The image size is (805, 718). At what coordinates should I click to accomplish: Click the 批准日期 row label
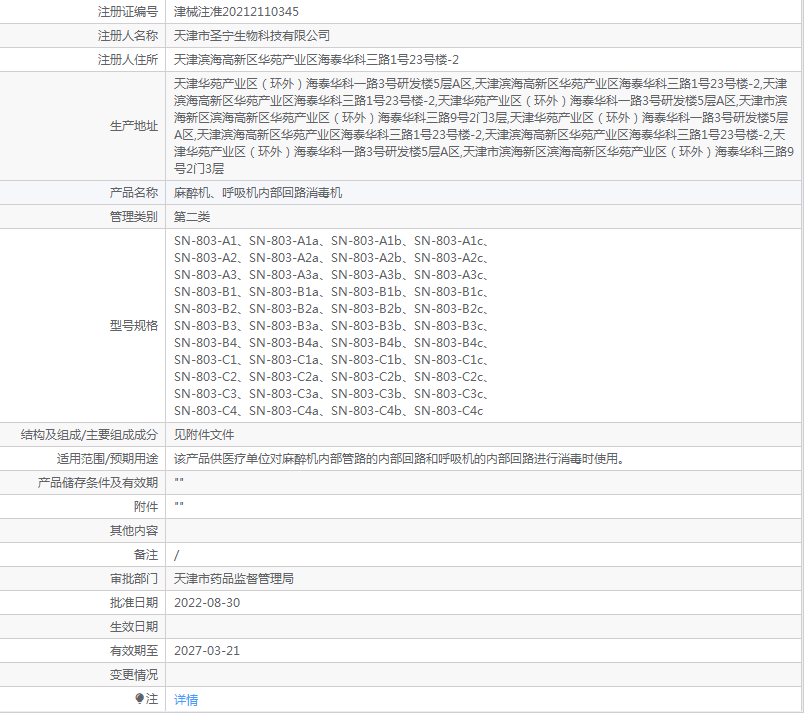click(133, 603)
